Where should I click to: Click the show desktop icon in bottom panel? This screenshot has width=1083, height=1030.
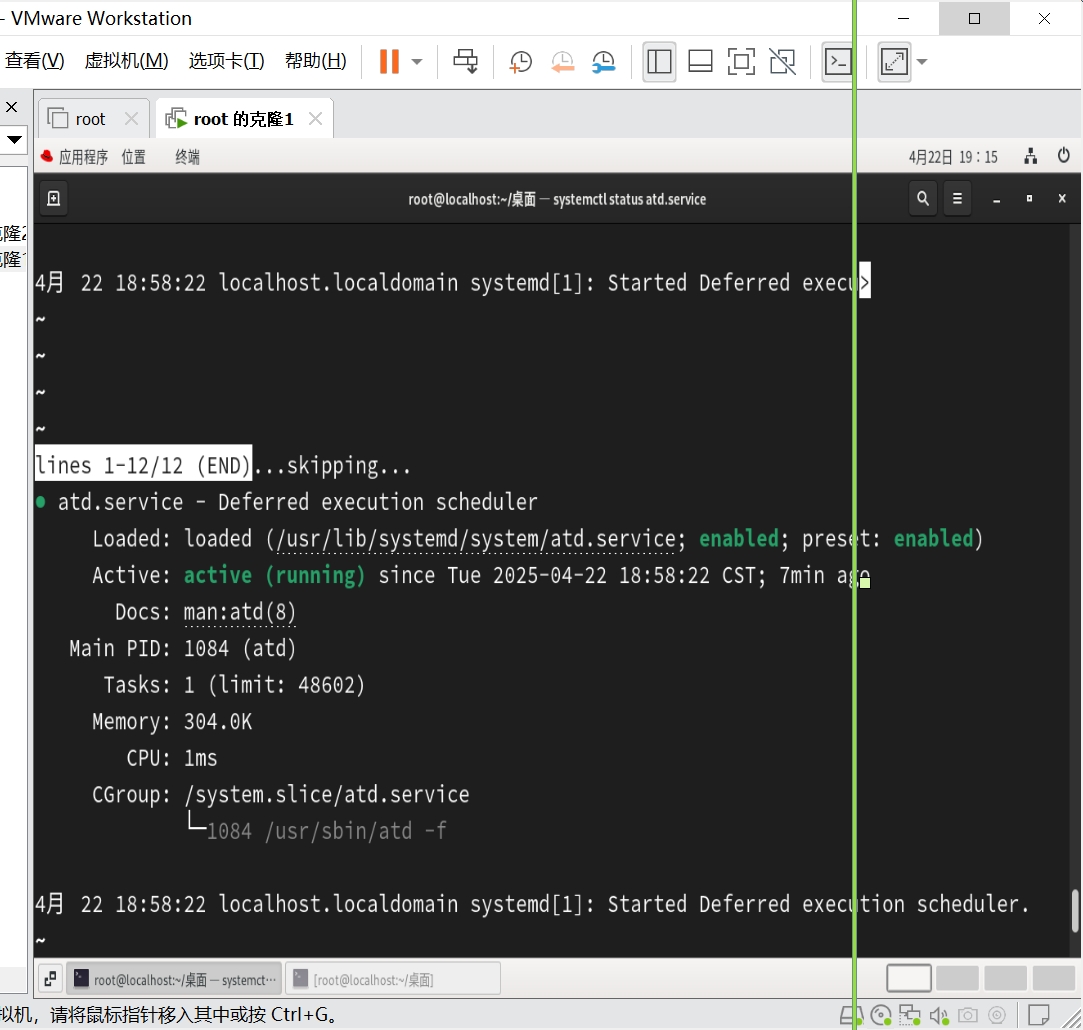coord(50,978)
